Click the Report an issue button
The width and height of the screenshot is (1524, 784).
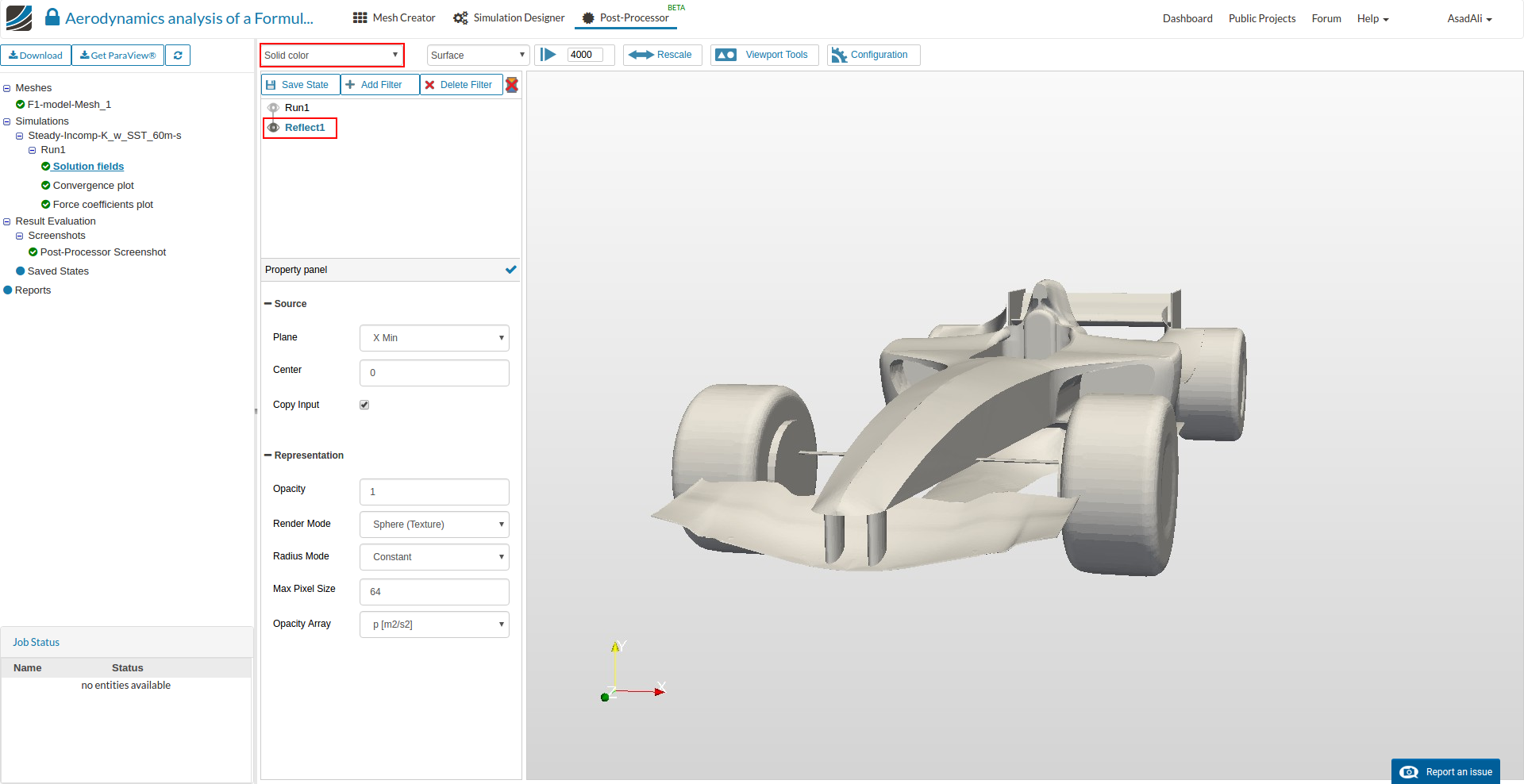(1445, 771)
